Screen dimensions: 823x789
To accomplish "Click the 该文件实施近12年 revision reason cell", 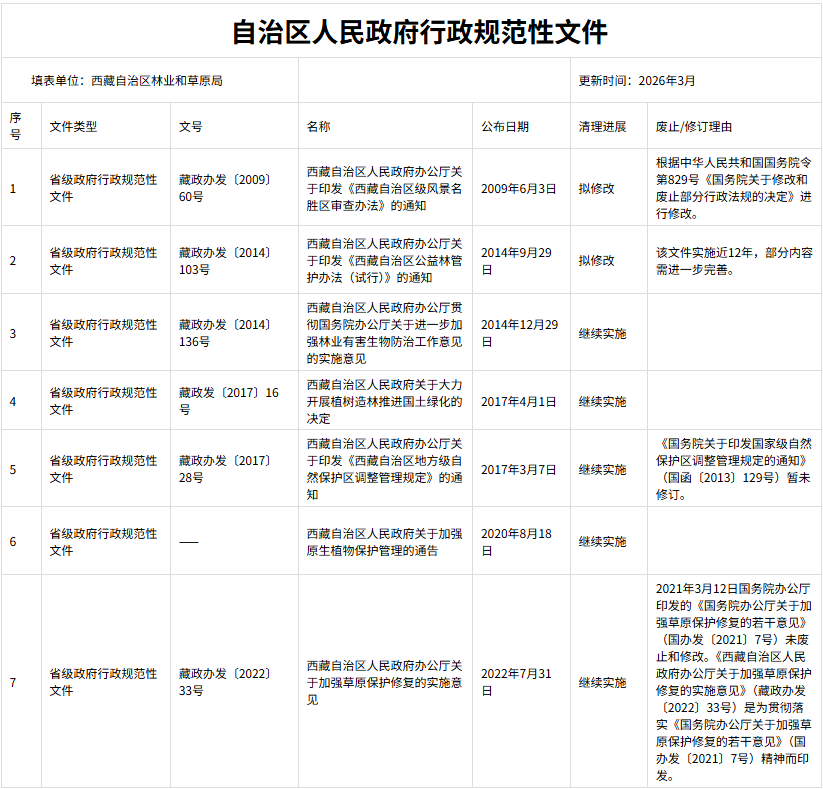I will click(x=734, y=260).
